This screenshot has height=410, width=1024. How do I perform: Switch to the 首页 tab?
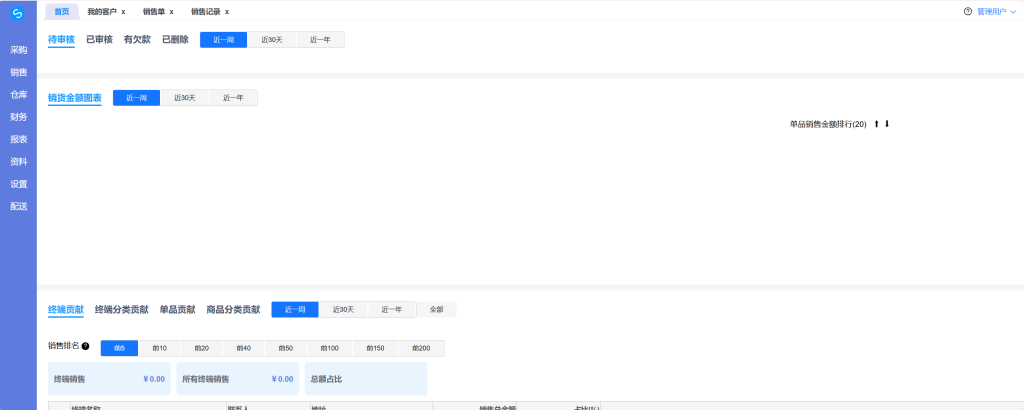[62, 12]
